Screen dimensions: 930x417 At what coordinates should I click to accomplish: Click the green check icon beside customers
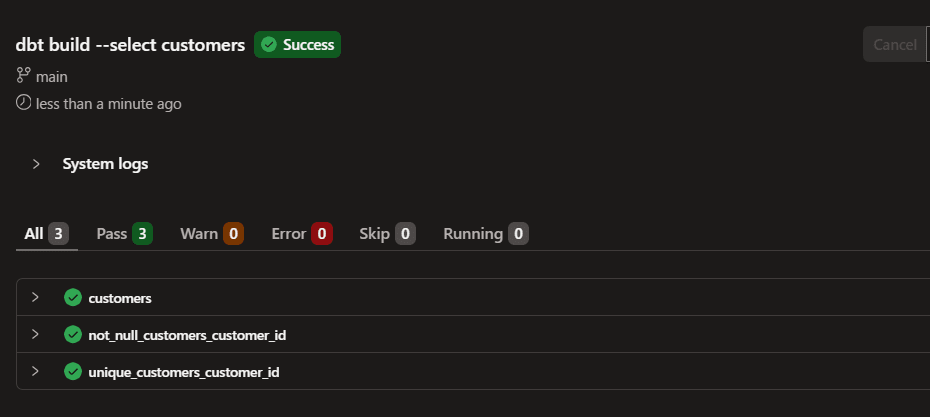coord(73,298)
